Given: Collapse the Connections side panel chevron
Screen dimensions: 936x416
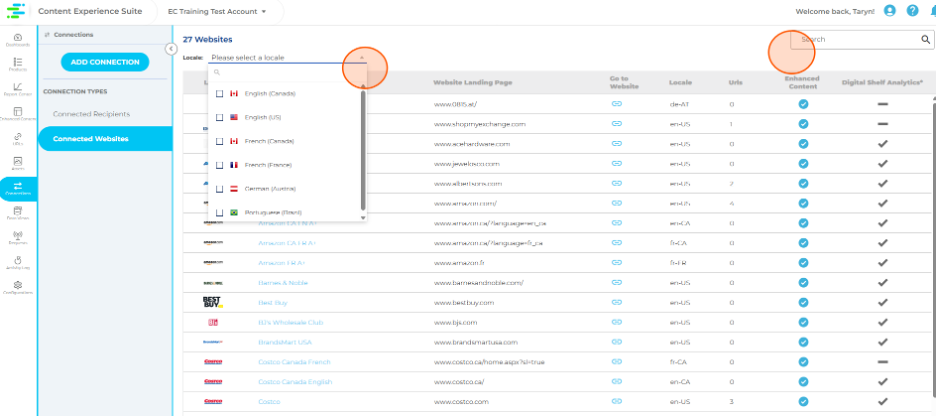Looking at the screenshot, I should 171,49.
